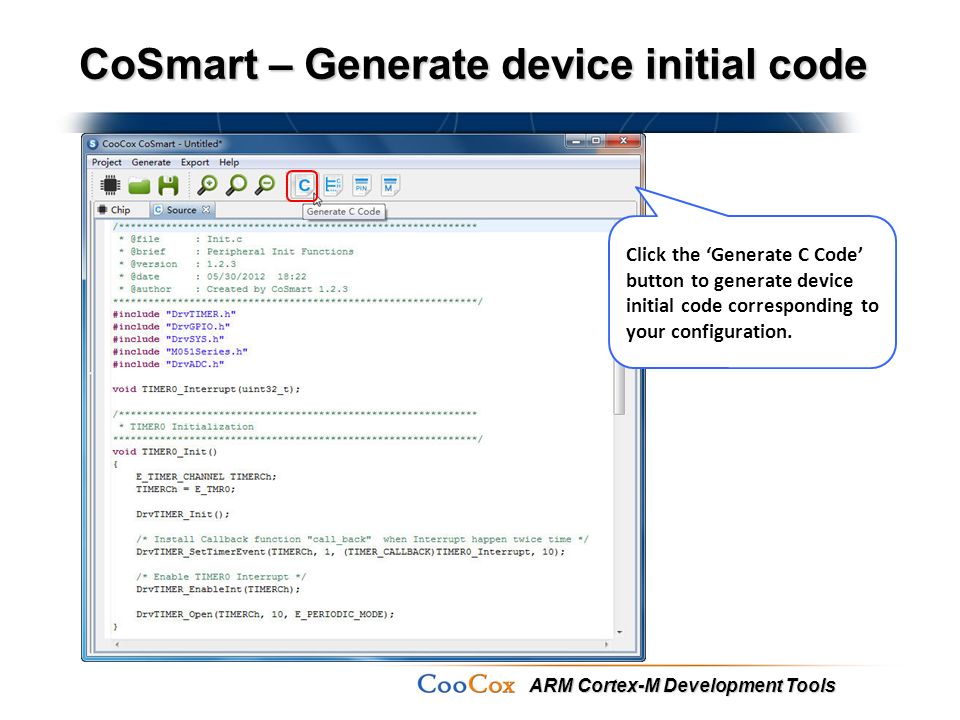
Task: Minimize the CoSmart window
Action: 576,141
